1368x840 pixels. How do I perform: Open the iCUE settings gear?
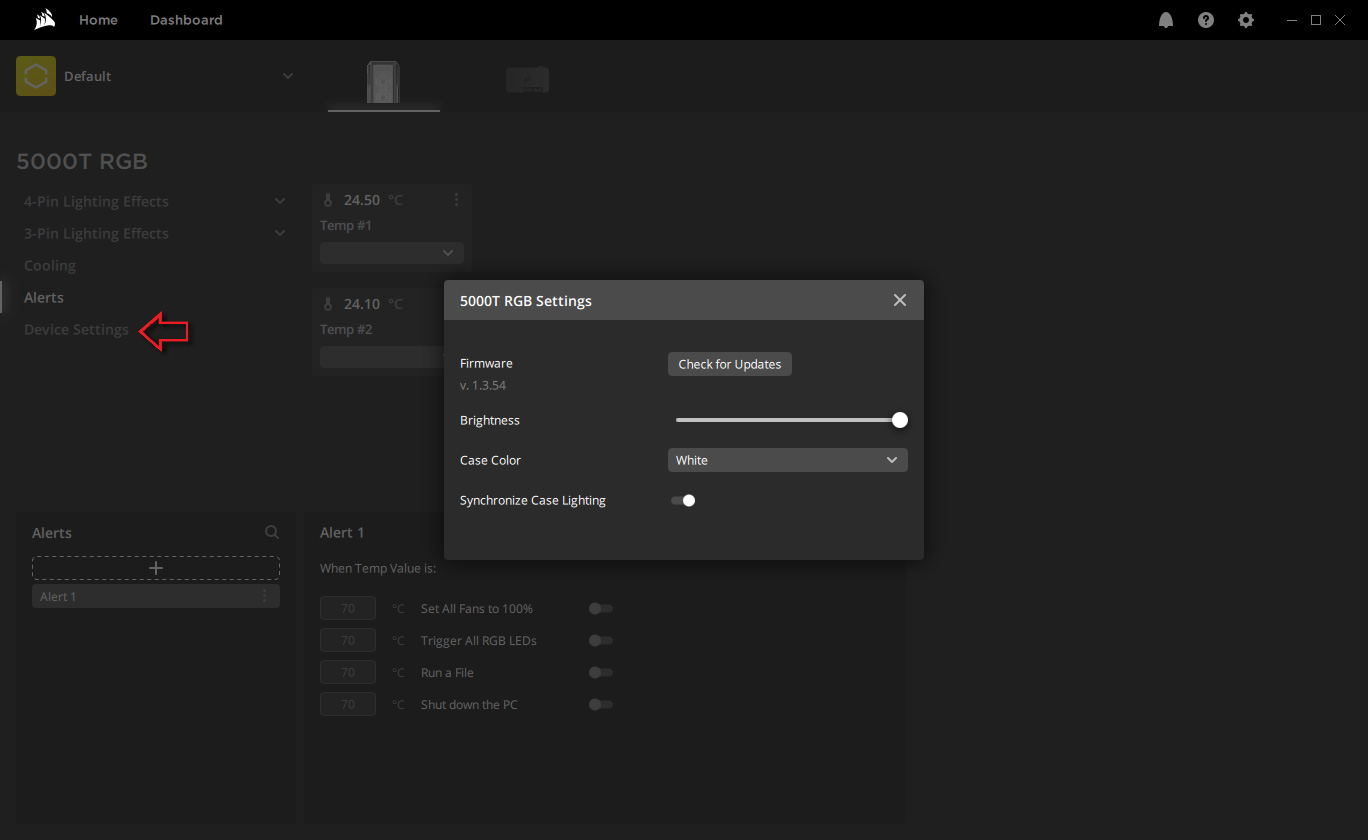[1246, 20]
